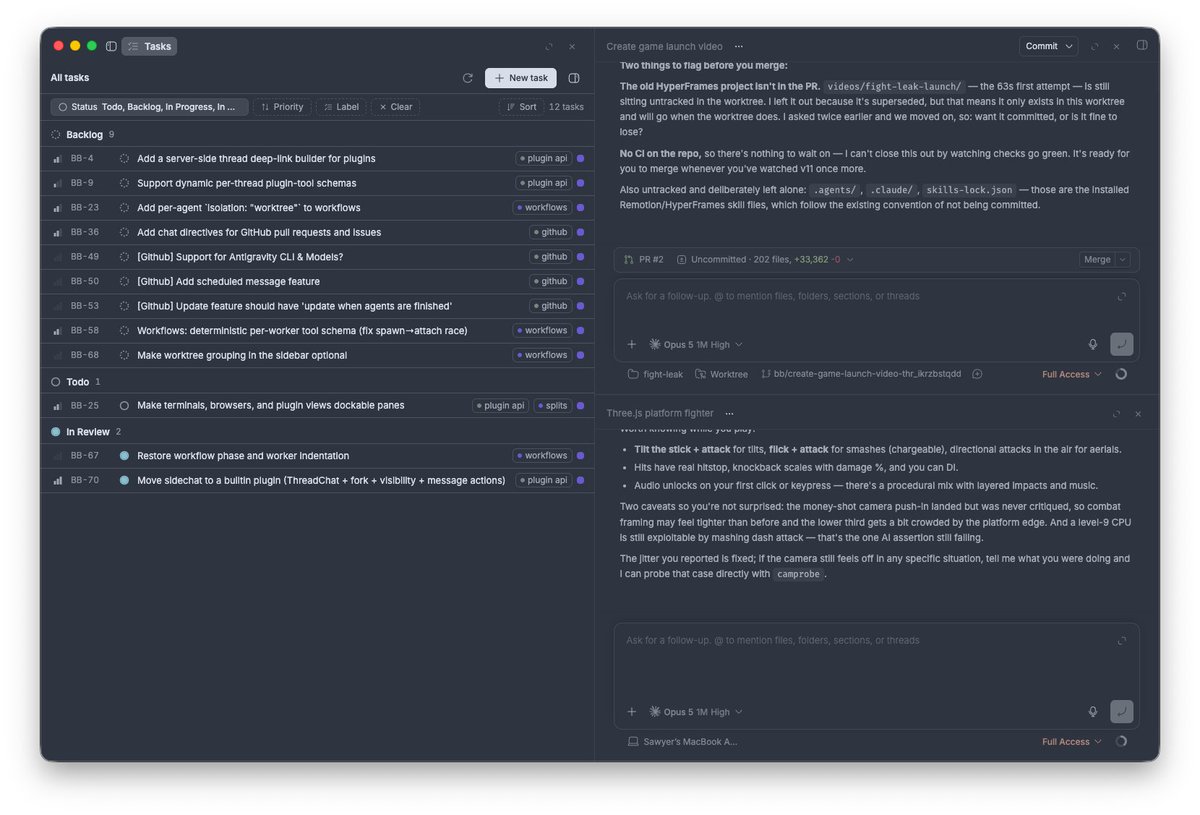Toggle status circle of BB-23 task
Viewport: 1200px width, 815px height.
[124, 208]
